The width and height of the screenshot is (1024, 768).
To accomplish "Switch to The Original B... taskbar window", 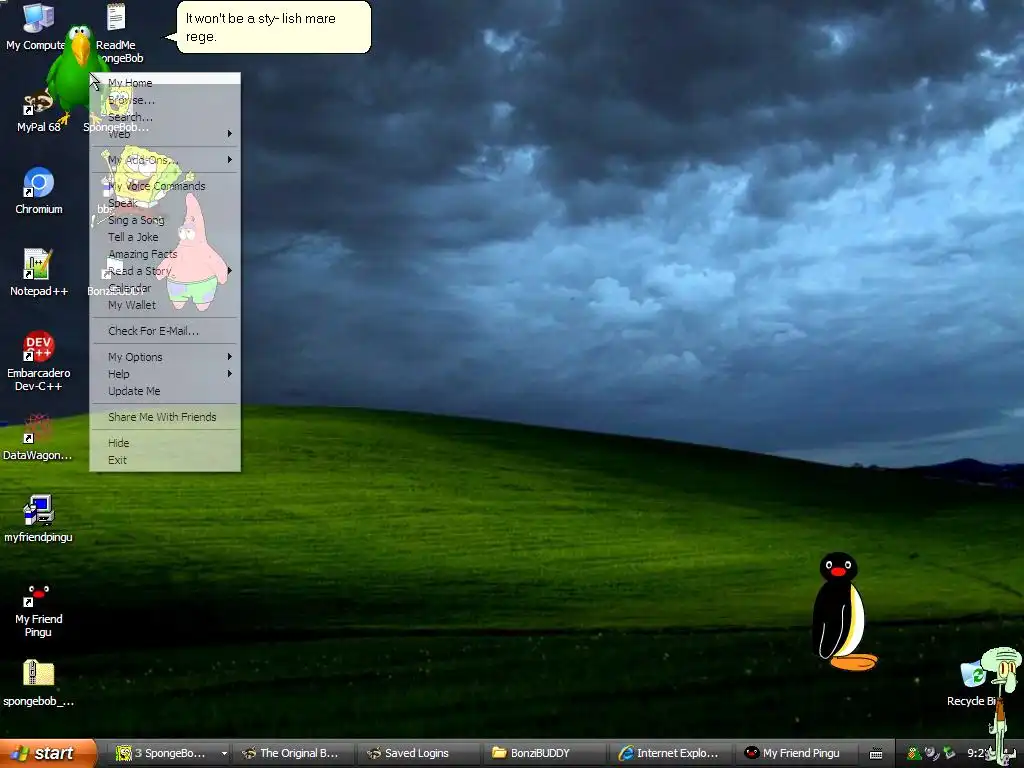I will pyautogui.click(x=292, y=753).
